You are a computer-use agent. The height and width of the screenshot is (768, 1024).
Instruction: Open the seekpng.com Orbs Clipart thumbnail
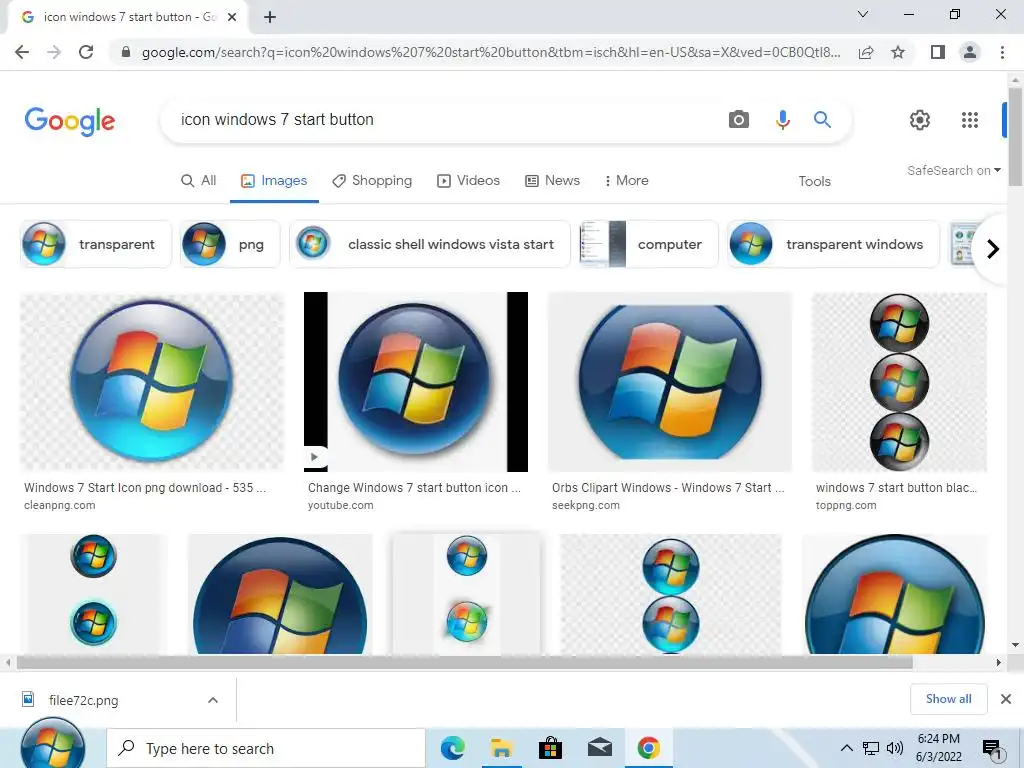pyautogui.click(x=670, y=382)
